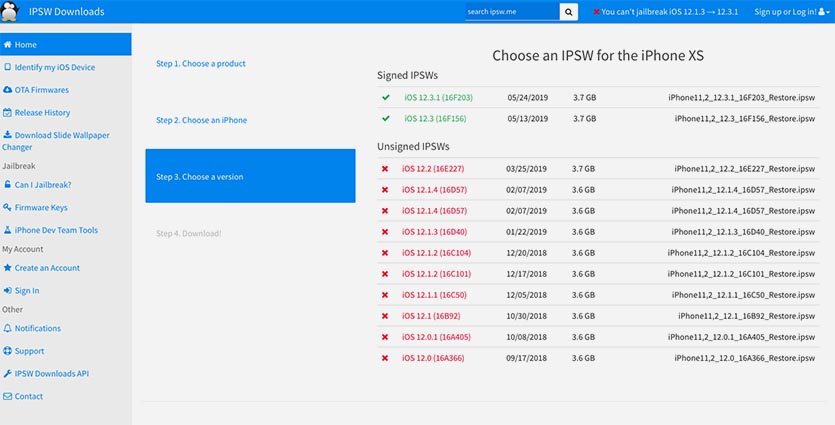The height and width of the screenshot is (425, 835).
Task: Open Identify my iOS Device page
Action: point(55,67)
